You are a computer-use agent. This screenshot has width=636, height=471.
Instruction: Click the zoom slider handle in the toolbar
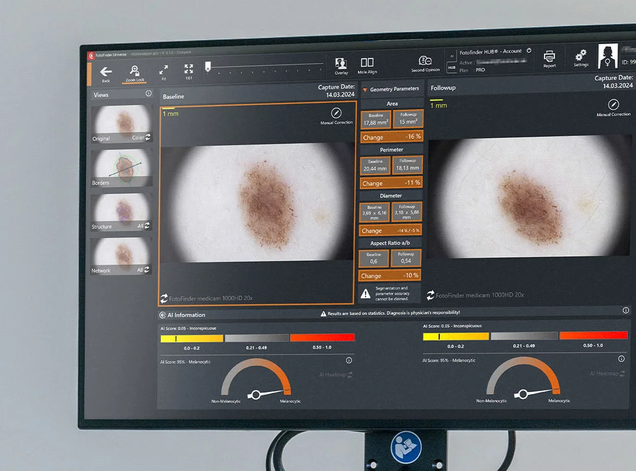208,67
